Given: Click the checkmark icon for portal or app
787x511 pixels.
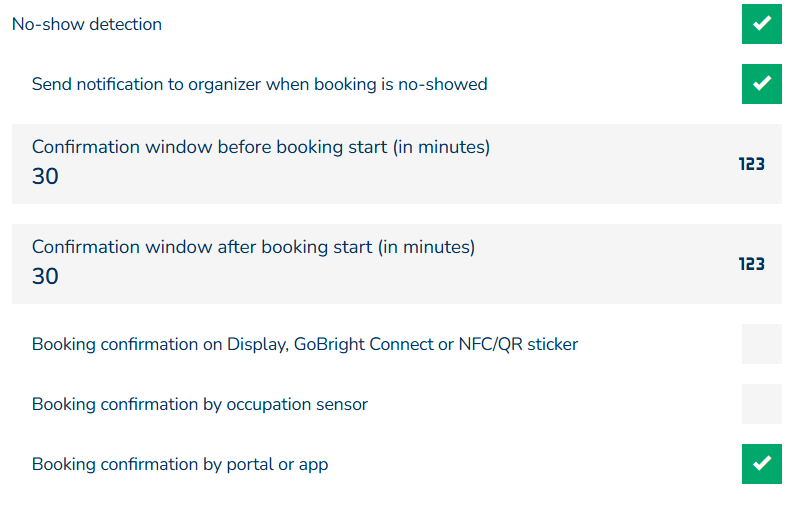Looking at the screenshot, I should 761,464.
